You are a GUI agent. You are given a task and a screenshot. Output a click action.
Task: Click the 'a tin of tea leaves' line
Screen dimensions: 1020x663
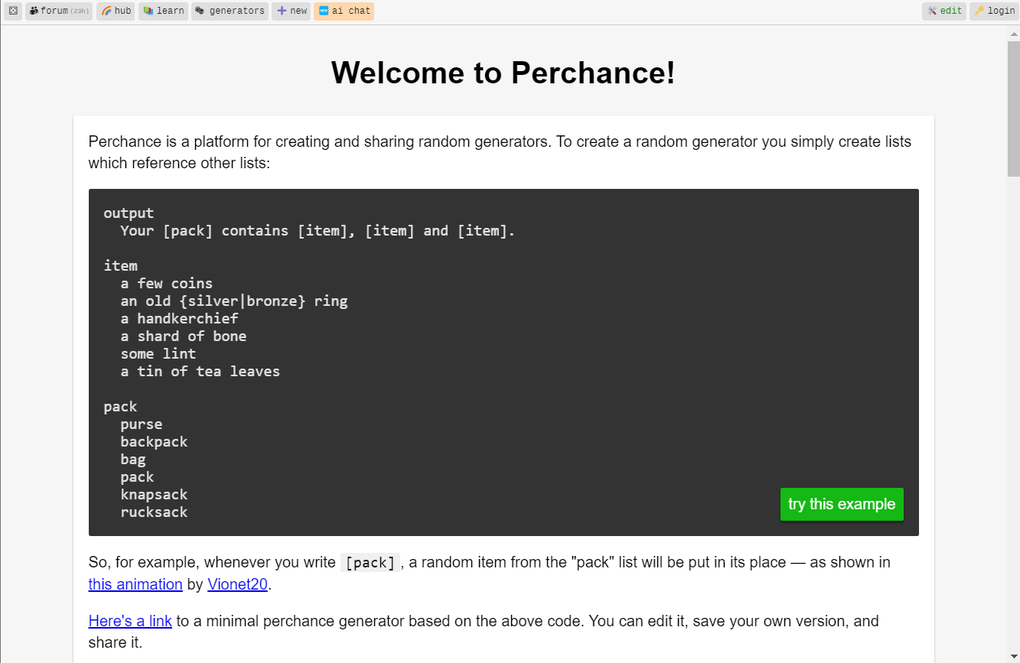click(200, 372)
